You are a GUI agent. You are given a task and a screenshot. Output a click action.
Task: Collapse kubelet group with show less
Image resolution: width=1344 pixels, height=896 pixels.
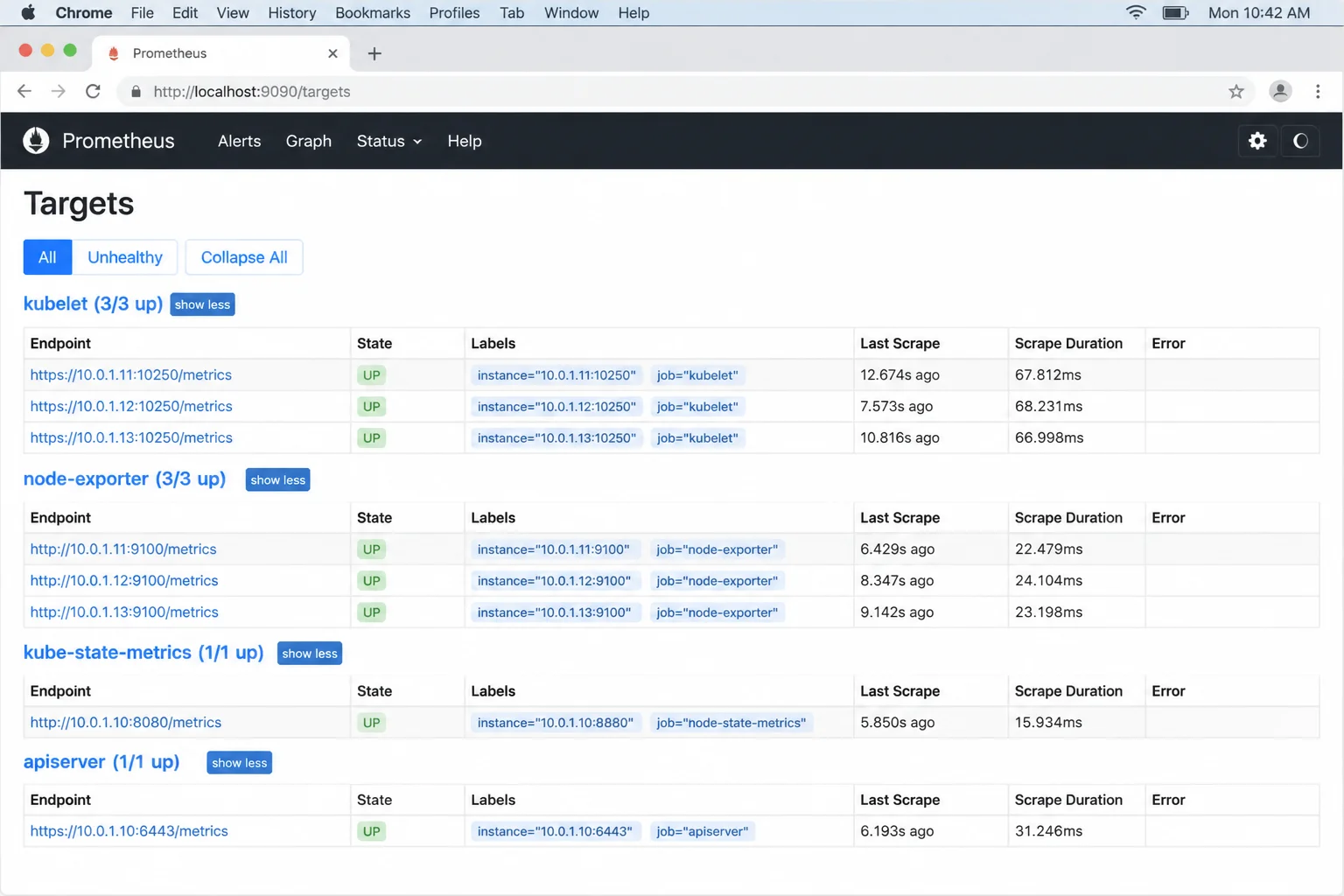coord(202,304)
